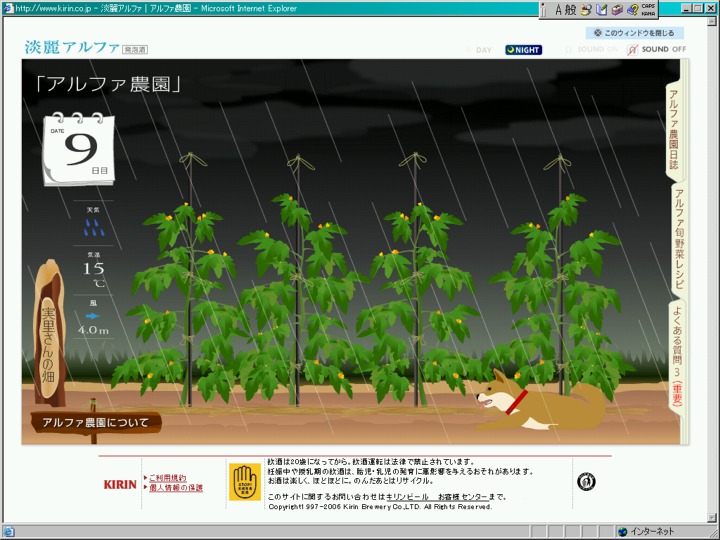The image size is (720, 540).
Task: Minimize the Internet Explorer window
Action: pyautogui.click(x=686, y=8)
